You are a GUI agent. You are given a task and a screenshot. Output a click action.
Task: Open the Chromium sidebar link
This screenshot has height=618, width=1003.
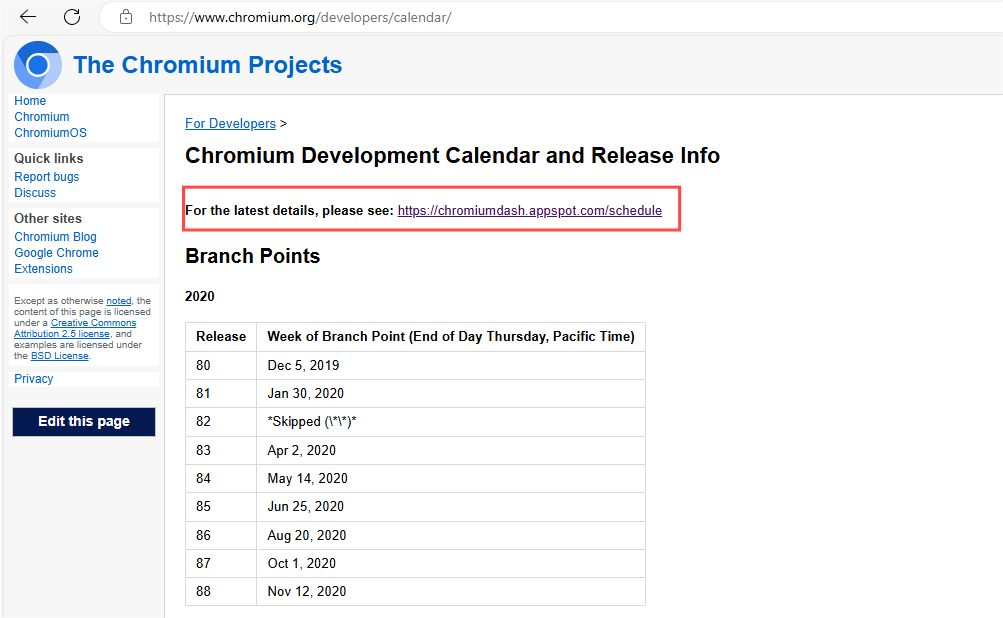coord(42,117)
